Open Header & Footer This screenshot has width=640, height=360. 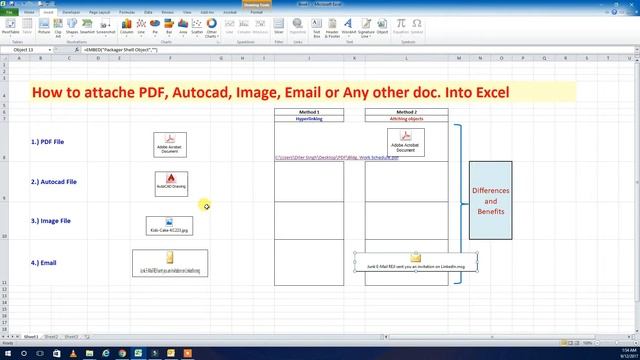[x=332, y=27]
